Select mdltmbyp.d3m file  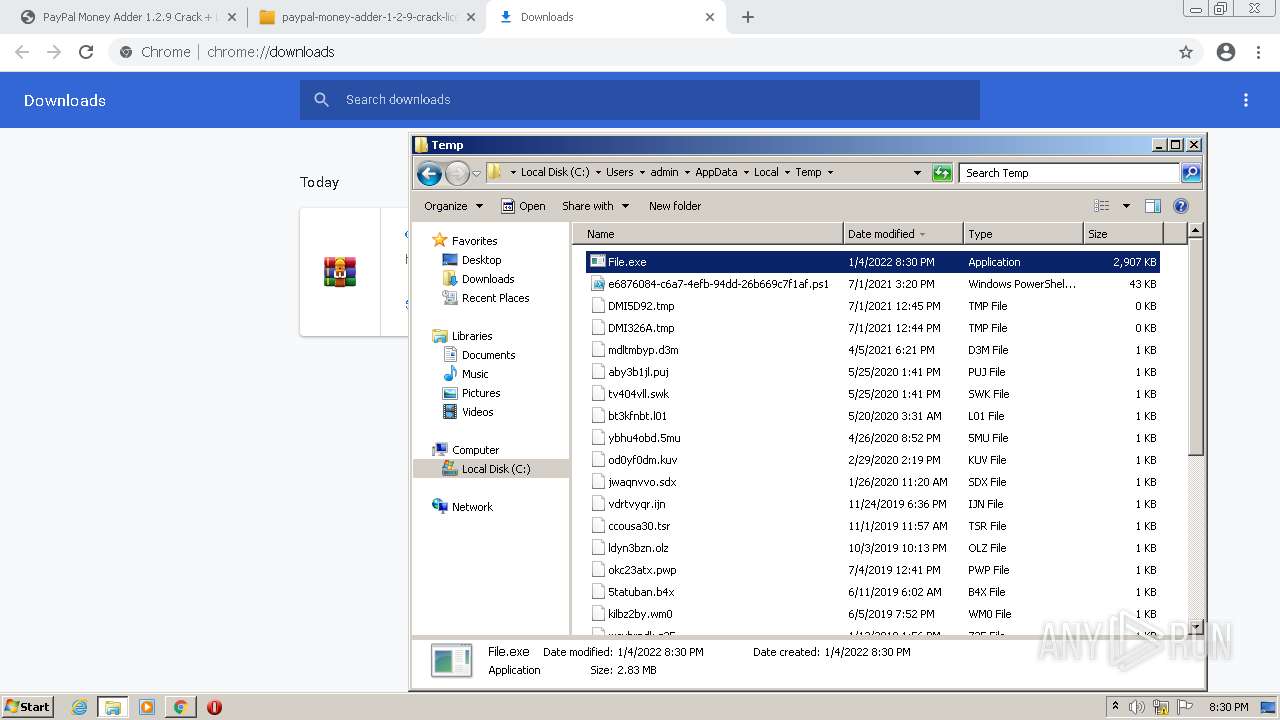tap(873, 350)
